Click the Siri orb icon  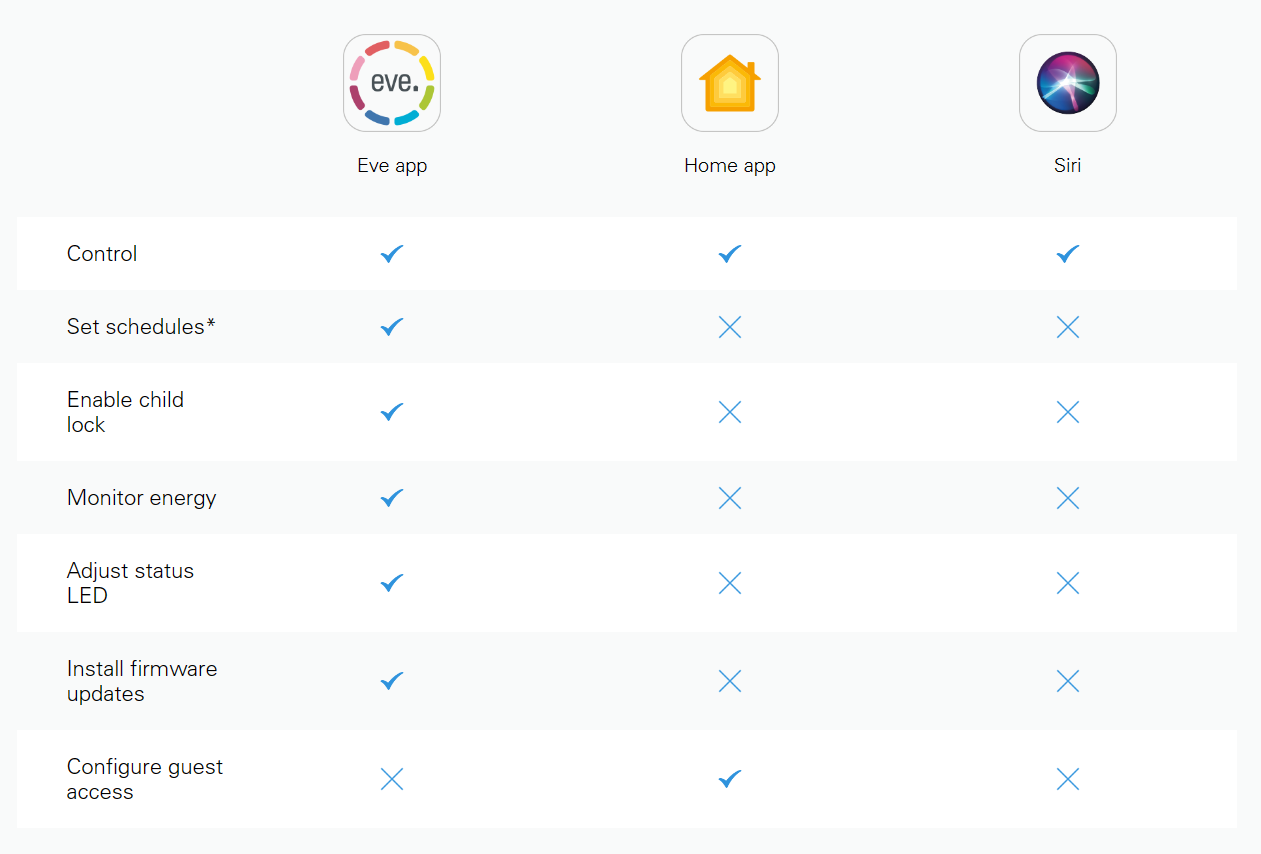pos(1068,83)
